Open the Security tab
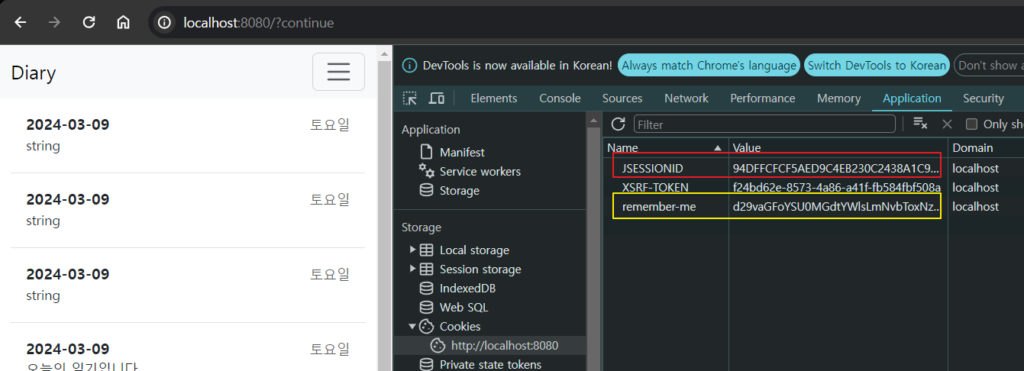The width and height of the screenshot is (1024, 371). tap(983, 99)
